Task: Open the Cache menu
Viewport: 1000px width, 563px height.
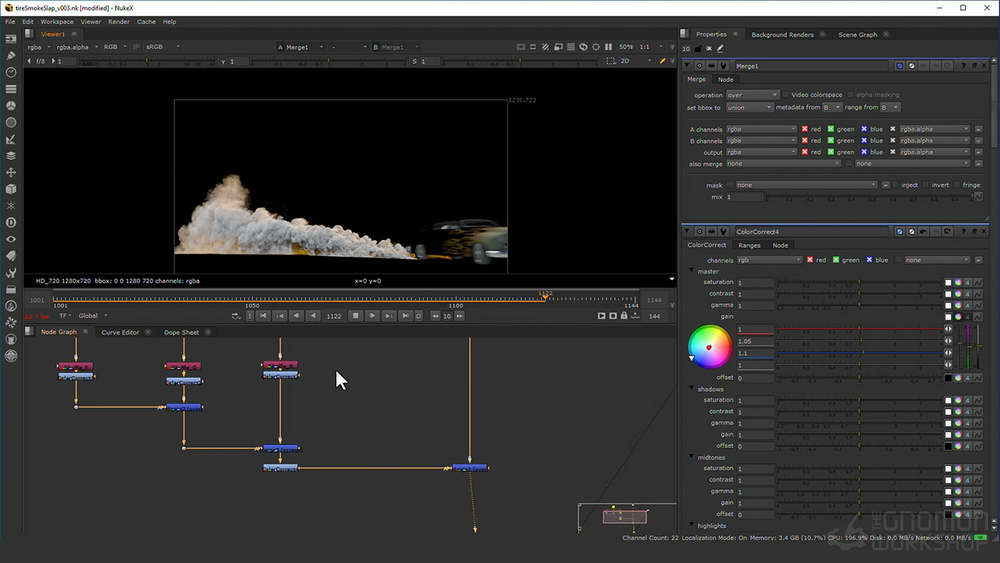Action: [146, 22]
